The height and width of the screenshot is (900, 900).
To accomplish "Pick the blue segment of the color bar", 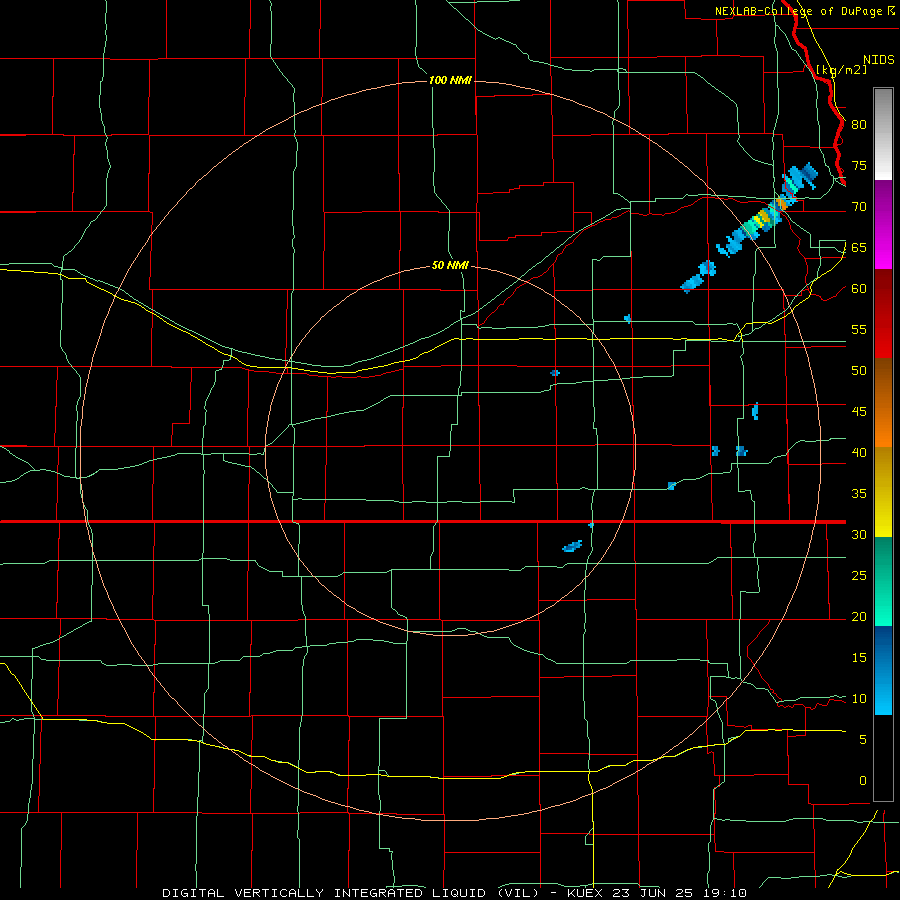I will 883,670.
